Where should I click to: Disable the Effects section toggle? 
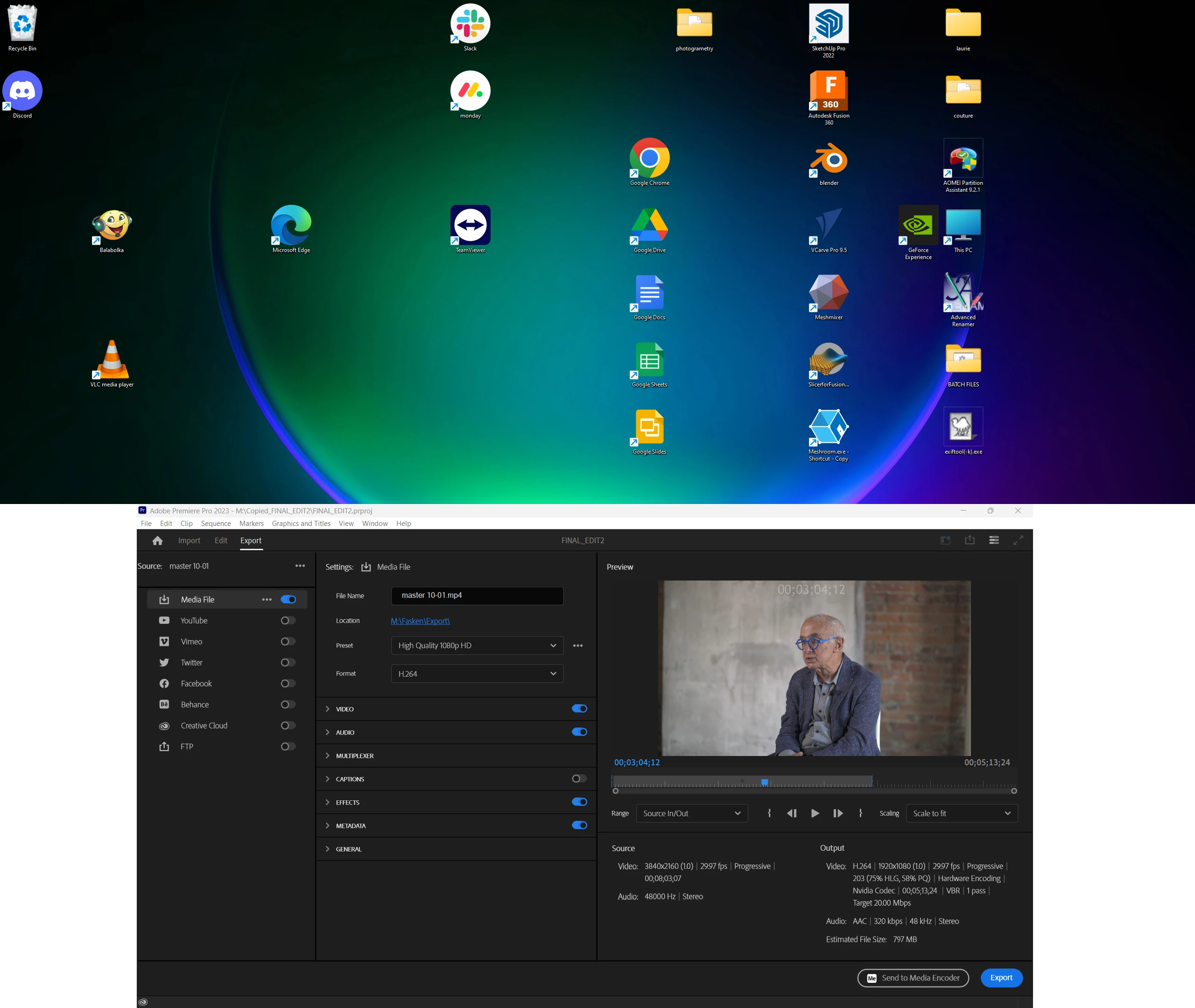click(x=579, y=802)
